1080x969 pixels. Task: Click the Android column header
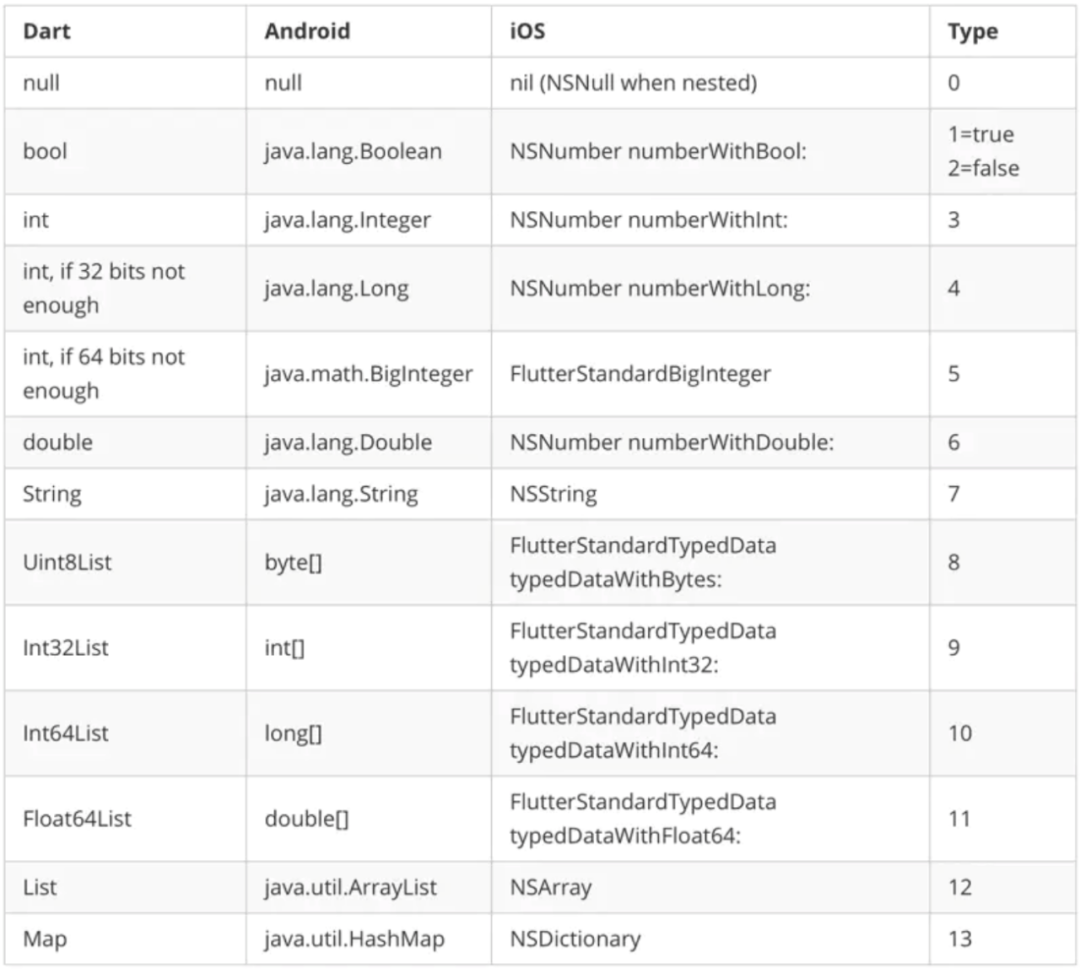307,31
